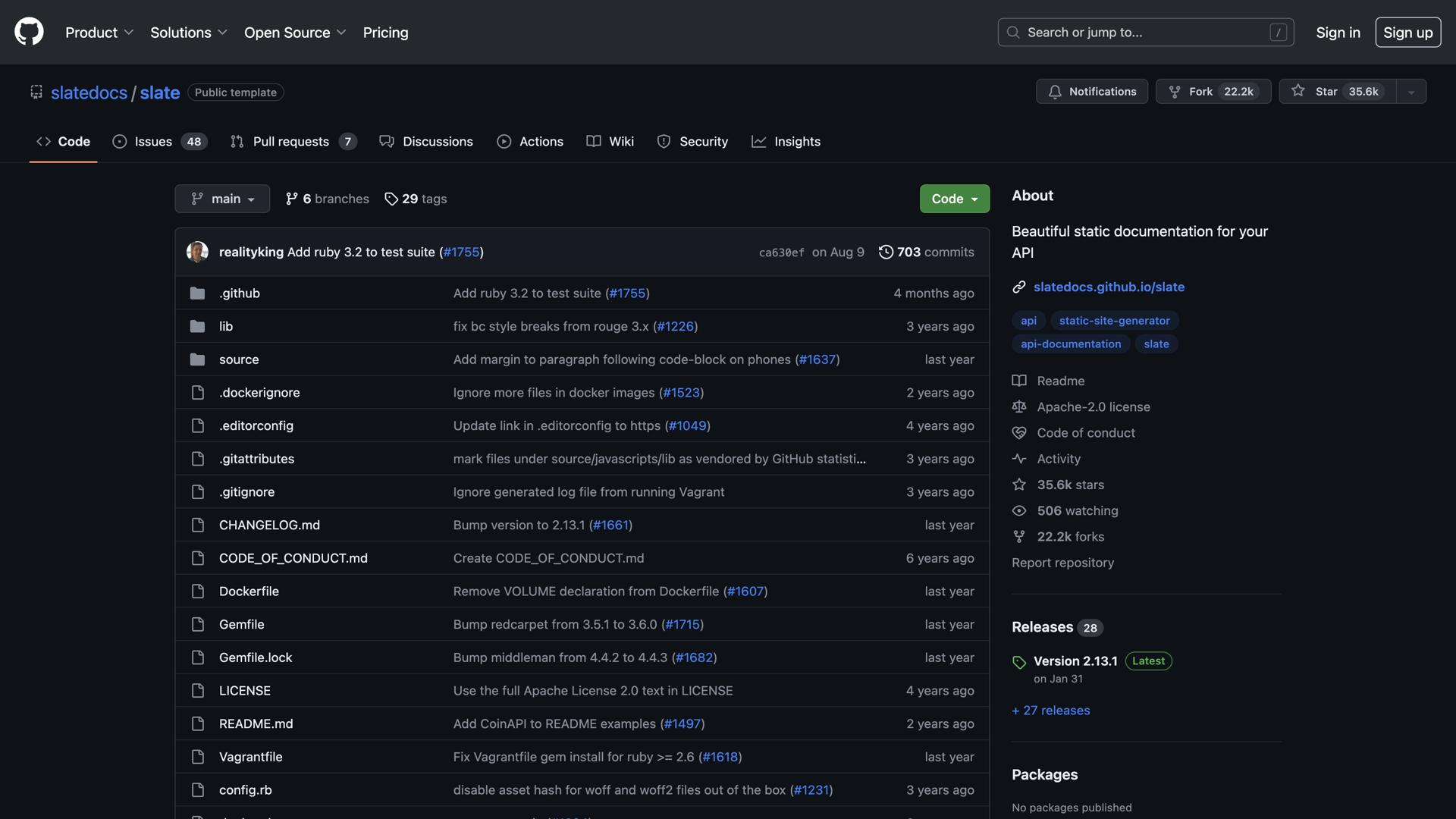
Task: Open the .github folder
Action: tap(240, 293)
